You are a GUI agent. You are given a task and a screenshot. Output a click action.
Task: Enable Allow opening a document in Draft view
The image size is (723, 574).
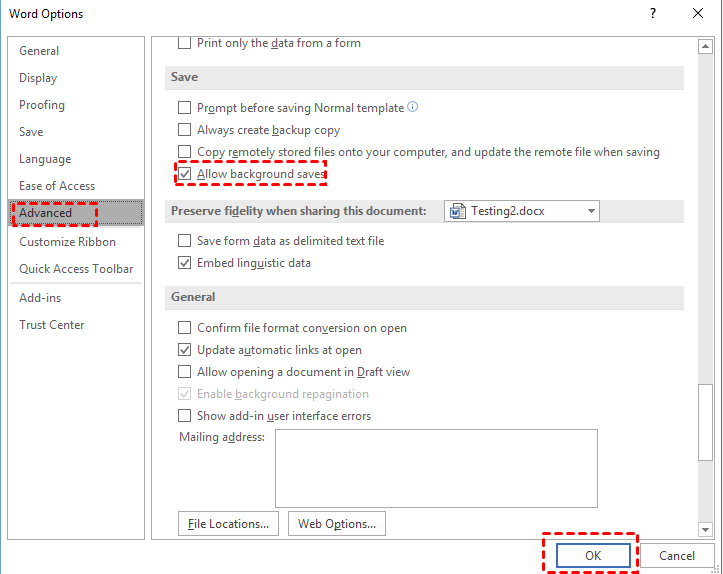pos(184,372)
